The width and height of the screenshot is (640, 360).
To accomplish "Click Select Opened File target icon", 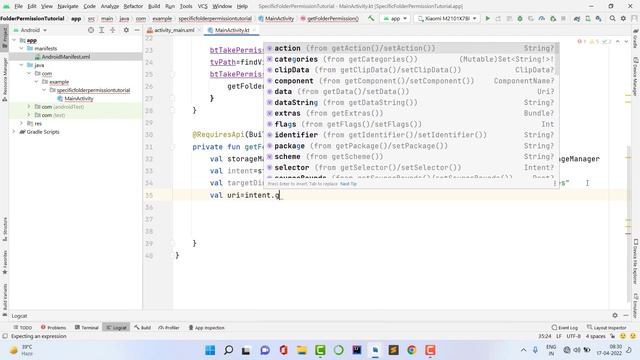I will point(91,30).
